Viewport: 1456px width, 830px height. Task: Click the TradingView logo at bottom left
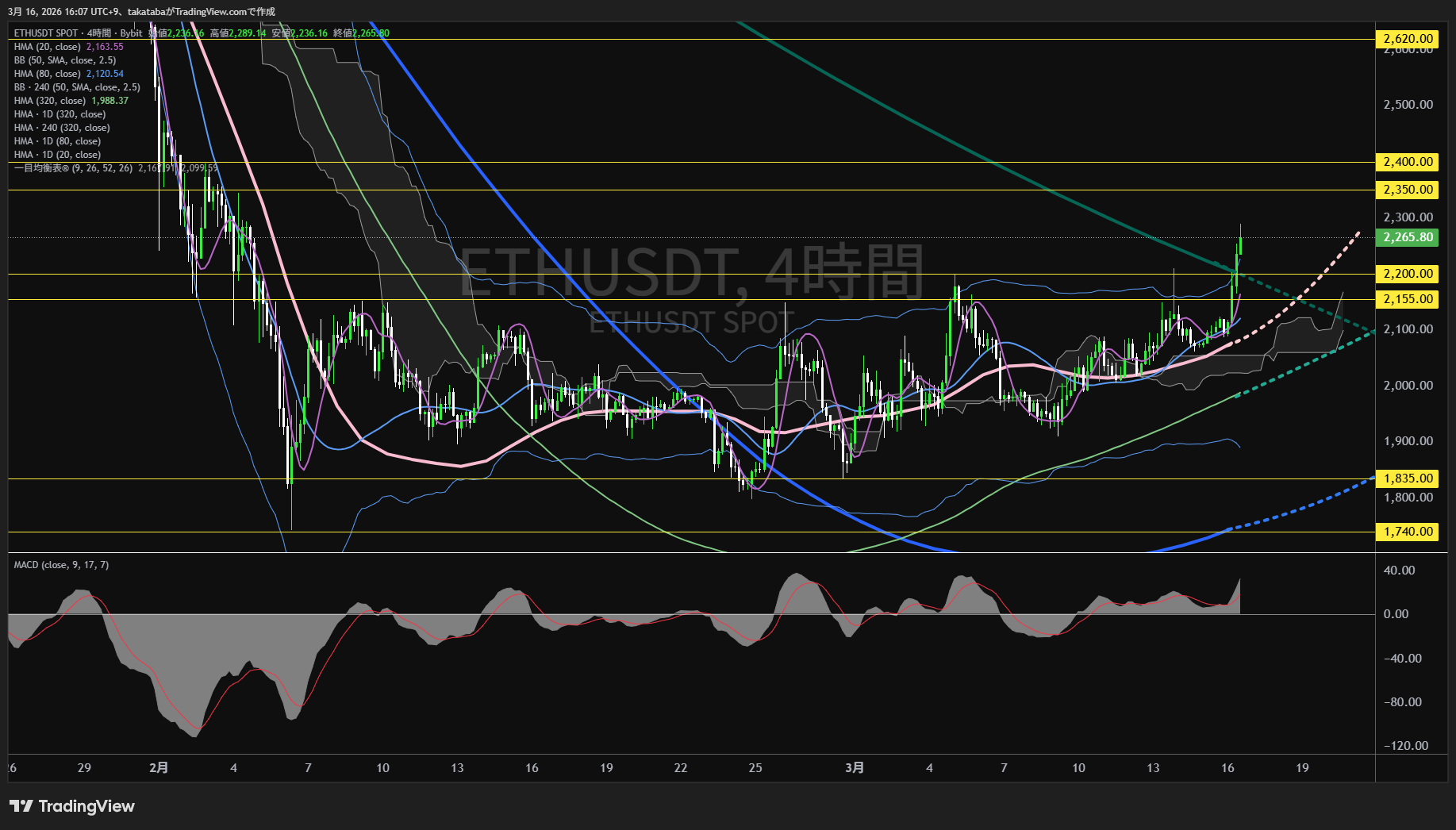72,806
